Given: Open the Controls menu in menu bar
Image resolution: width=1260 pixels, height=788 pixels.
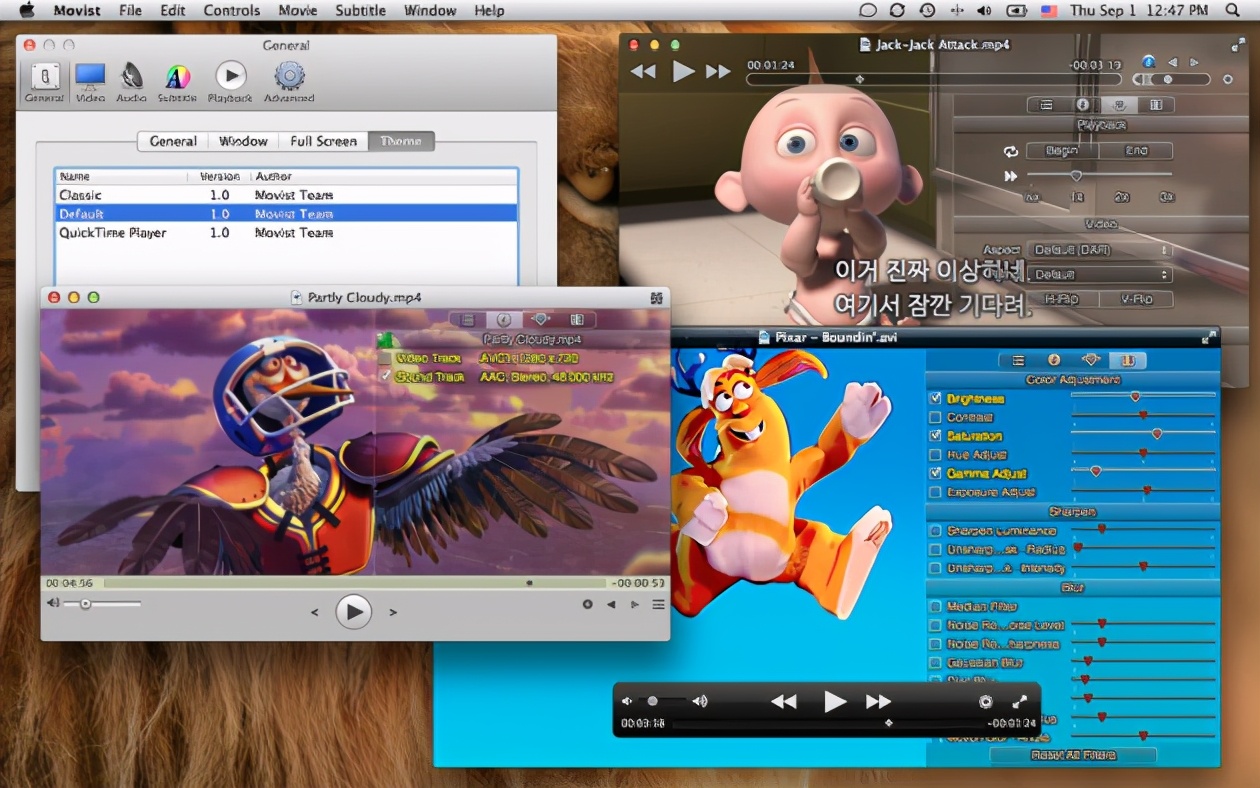Looking at the screenshot, I should click(231, 11).
